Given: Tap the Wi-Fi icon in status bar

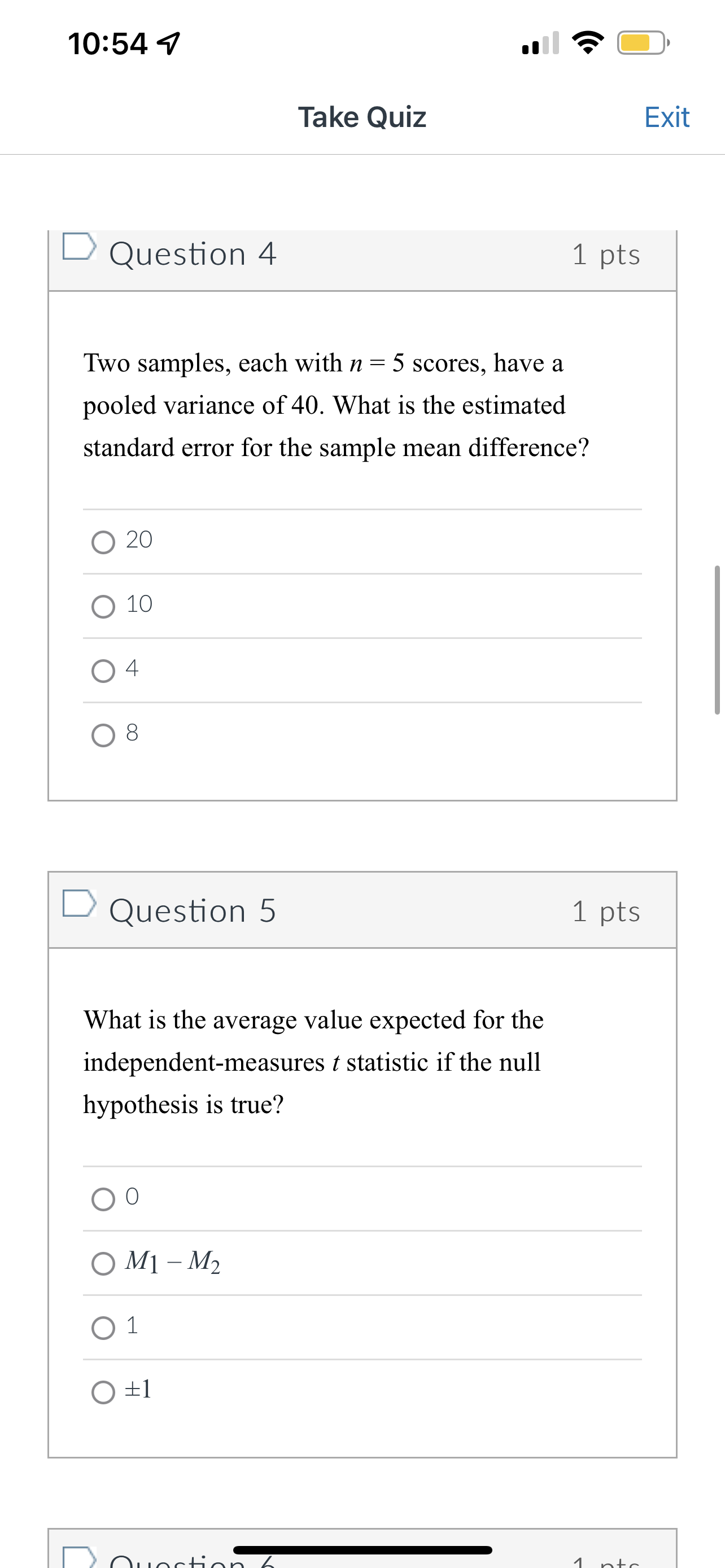Looking at the screenshot, I should tap(588, 42).
